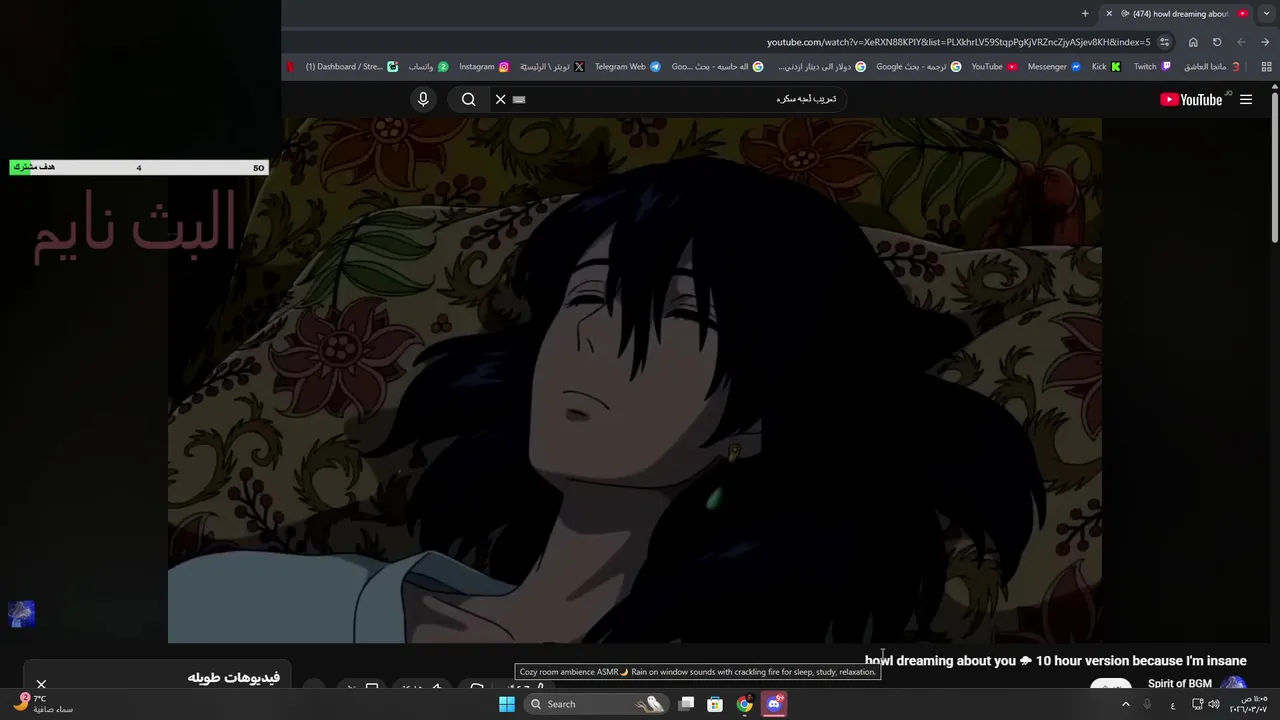Open a new tab with plus button
This screenshot has width=1280, height=720.
[1085, 13]
